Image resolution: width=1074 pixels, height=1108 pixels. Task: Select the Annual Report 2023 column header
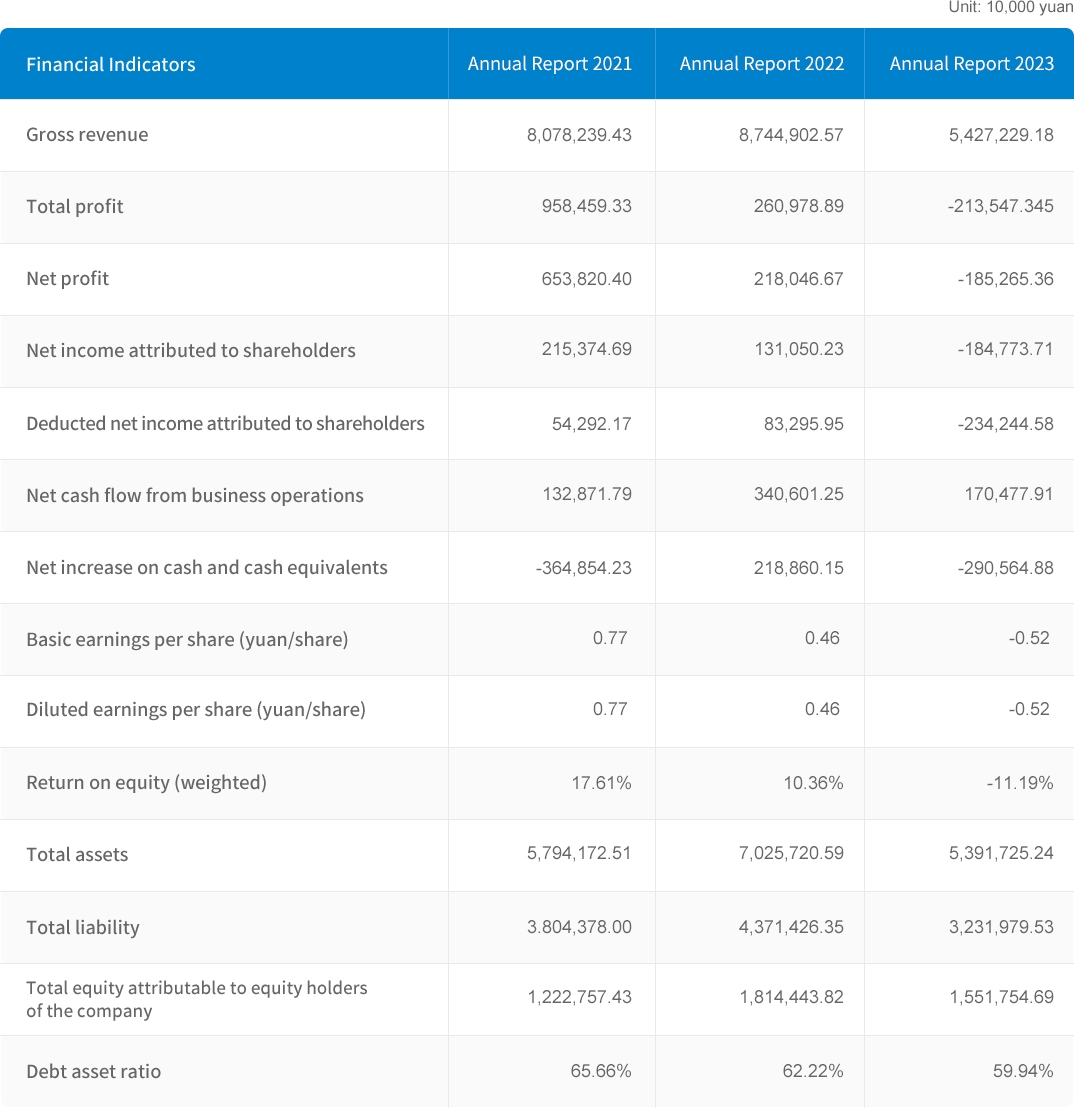point(971,64)
